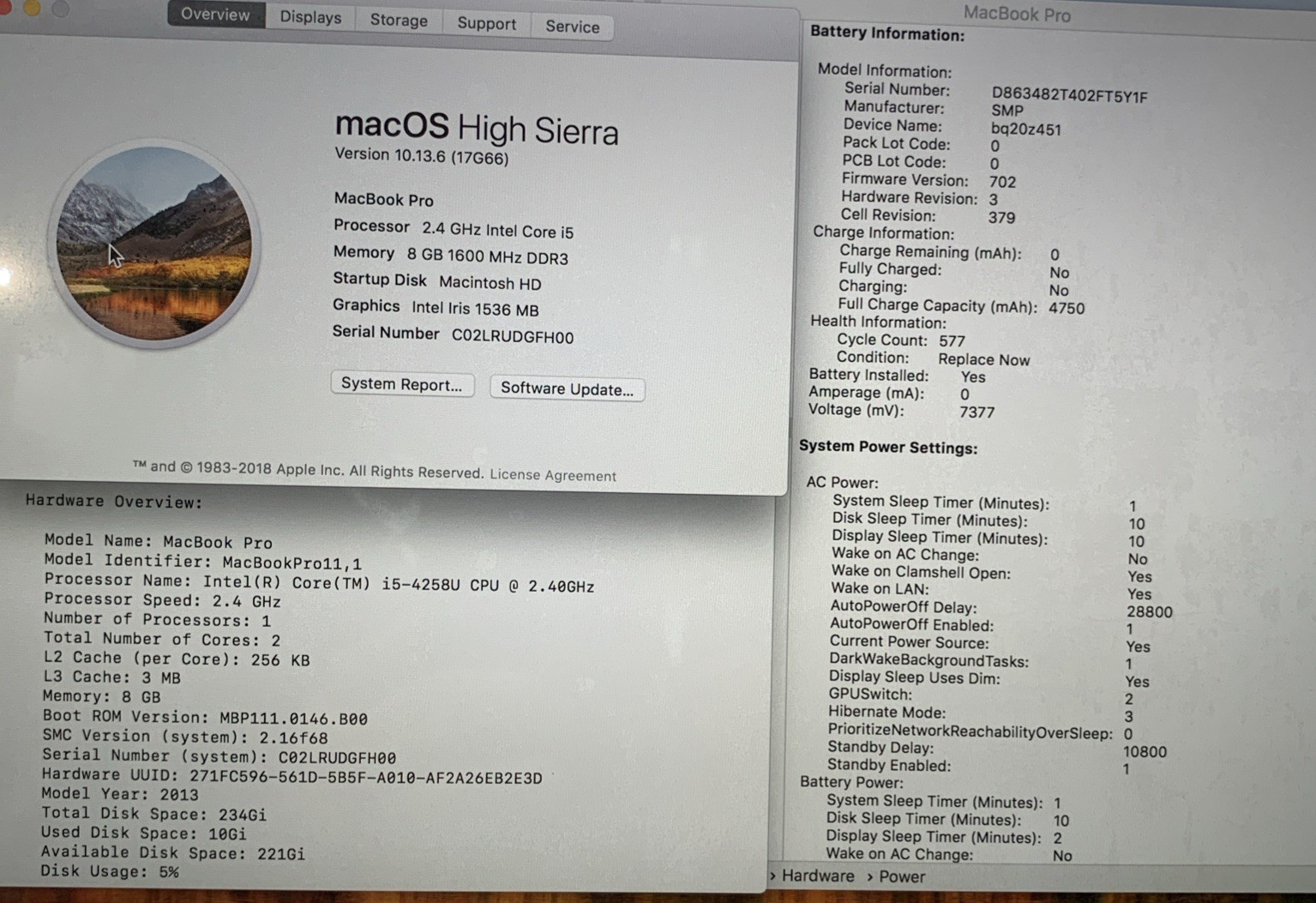Click the Version 10.13.6 (17G66) text
Viewport: 1316px width, 903px height.
(x=421, y=155)
